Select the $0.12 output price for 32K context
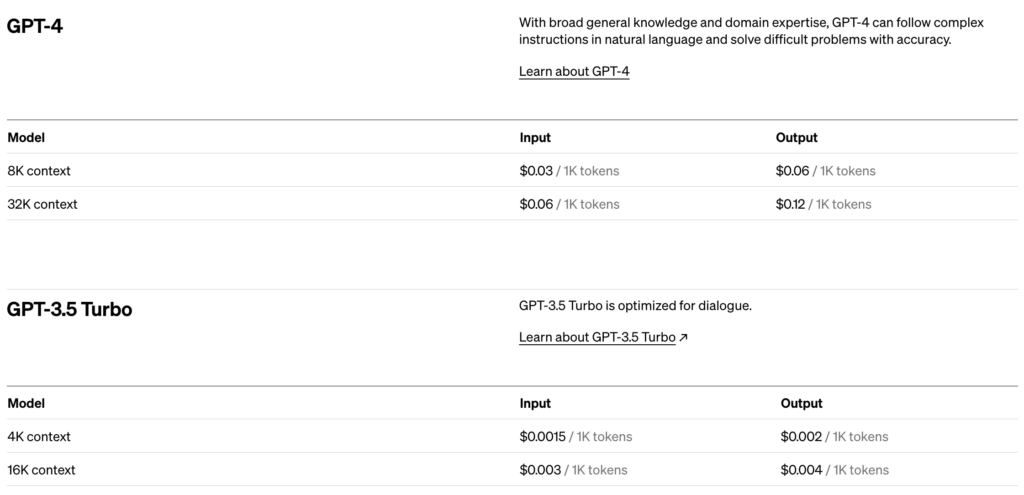Viewport: 1024px width, 495px height. coord(790,204)
